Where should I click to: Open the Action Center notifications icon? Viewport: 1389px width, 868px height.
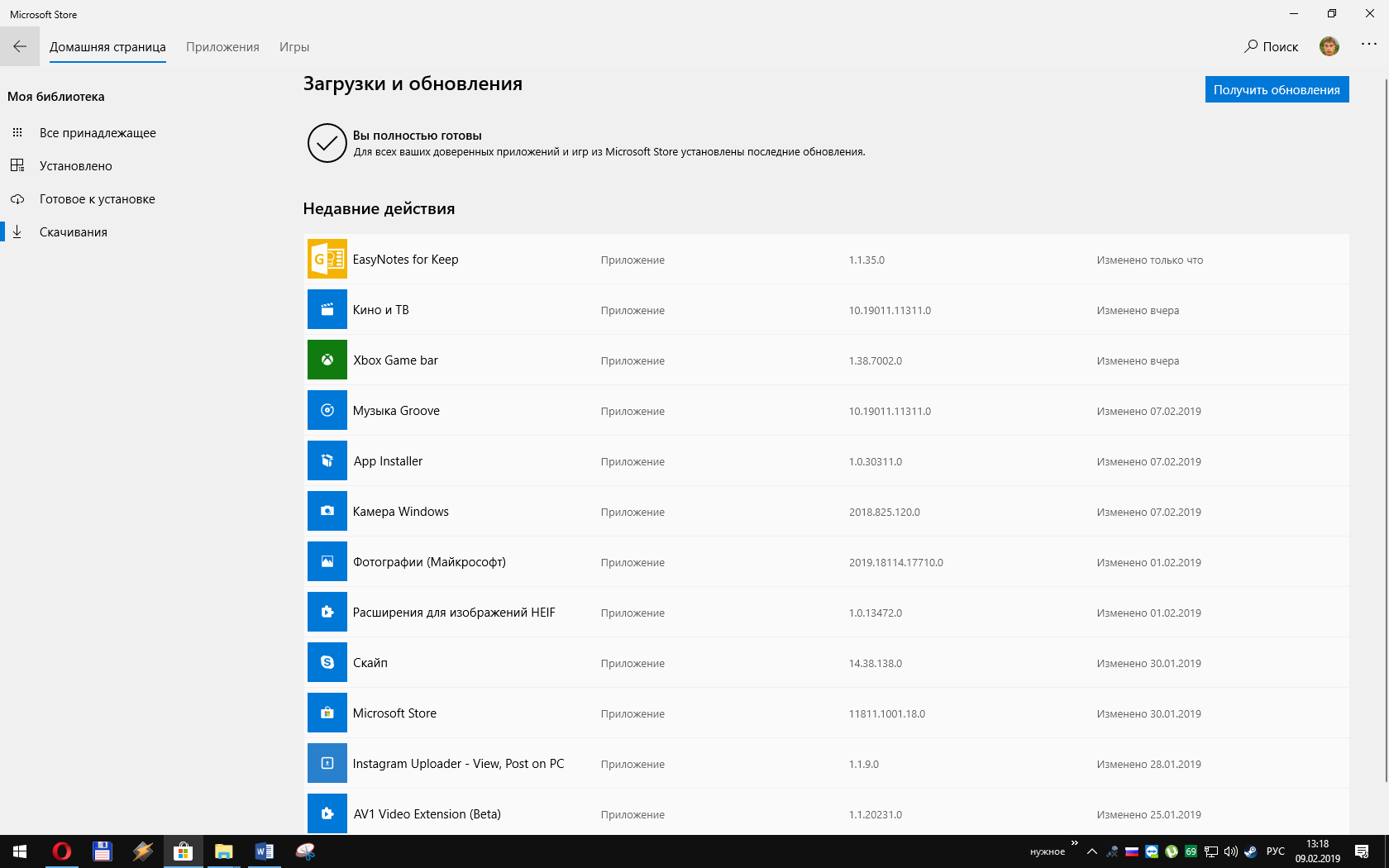tap(1362, 851)
